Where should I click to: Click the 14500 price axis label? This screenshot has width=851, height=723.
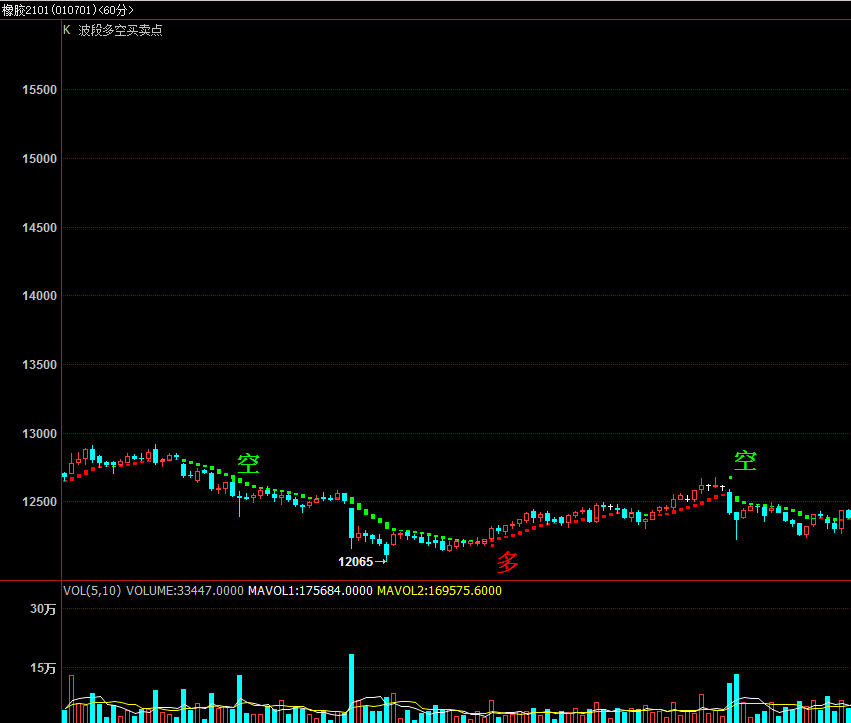coord(39,228)
